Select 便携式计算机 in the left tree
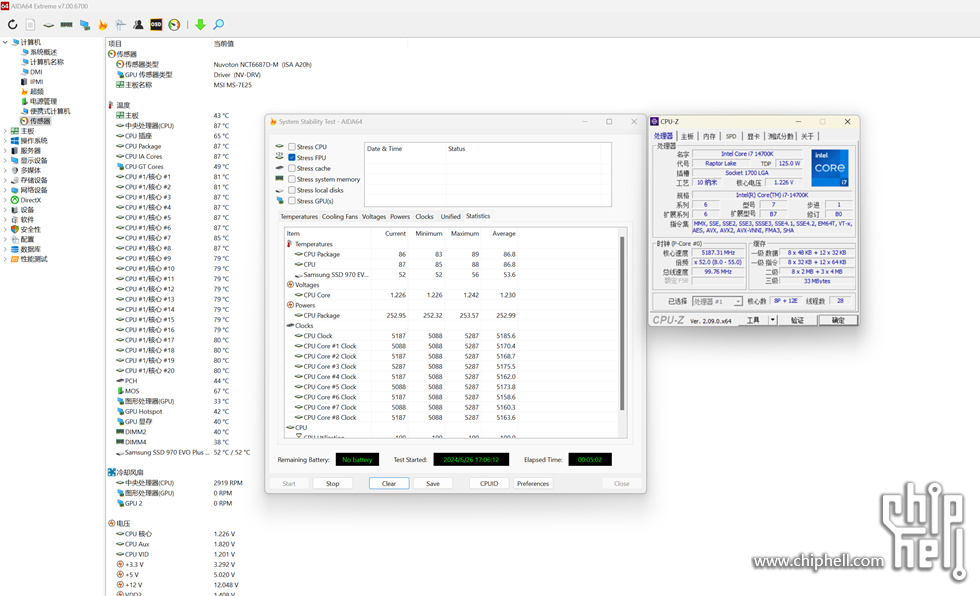 point(50,111)
